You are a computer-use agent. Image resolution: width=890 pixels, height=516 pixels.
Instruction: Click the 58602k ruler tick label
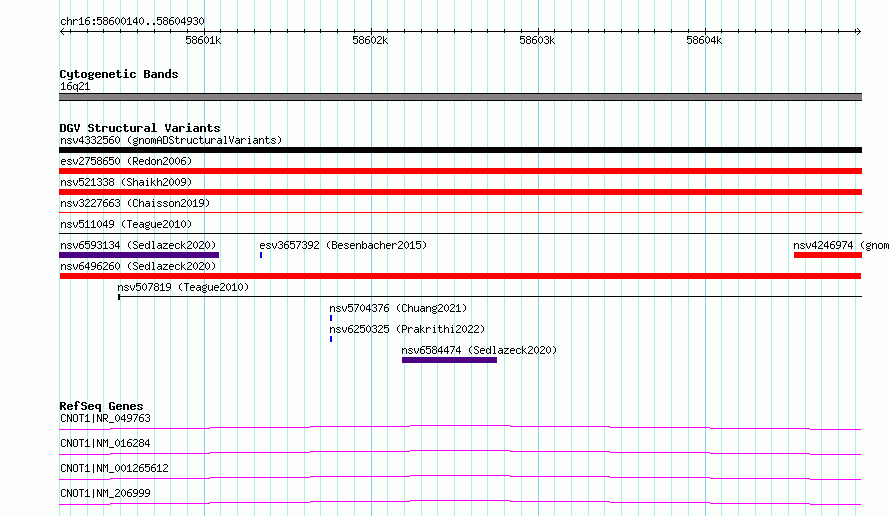point(370,40)
